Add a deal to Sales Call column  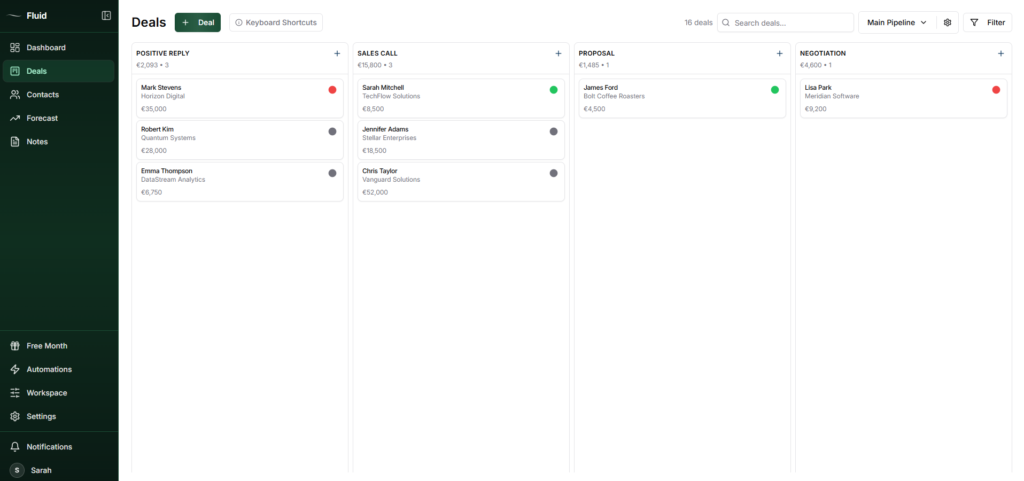point(558,53)
